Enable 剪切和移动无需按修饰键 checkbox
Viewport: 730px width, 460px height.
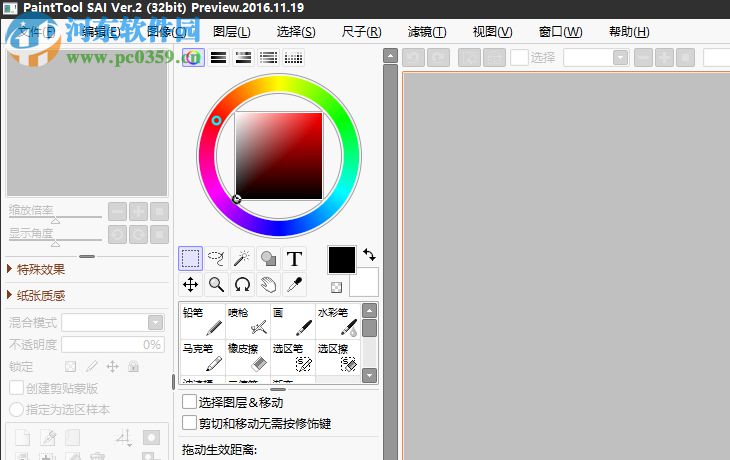pos(189,423)
